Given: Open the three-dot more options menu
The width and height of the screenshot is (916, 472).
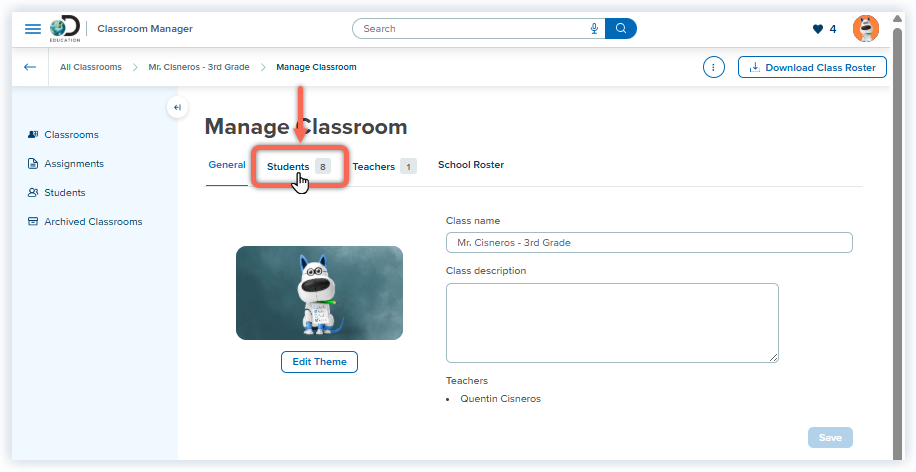Looking at the screenshot, I should coord(713,67).
